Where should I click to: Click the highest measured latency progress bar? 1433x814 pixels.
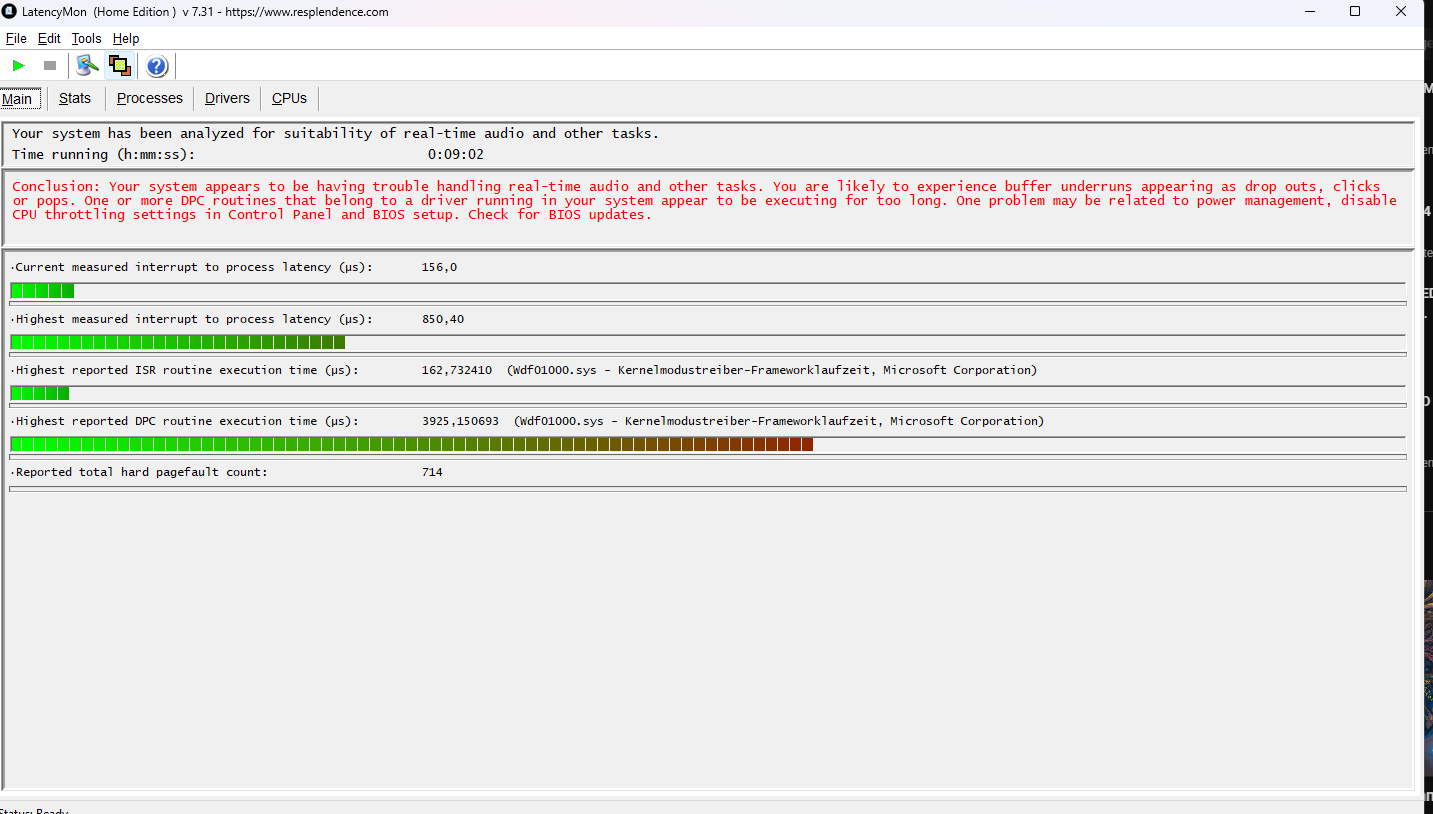click(708, 342)
